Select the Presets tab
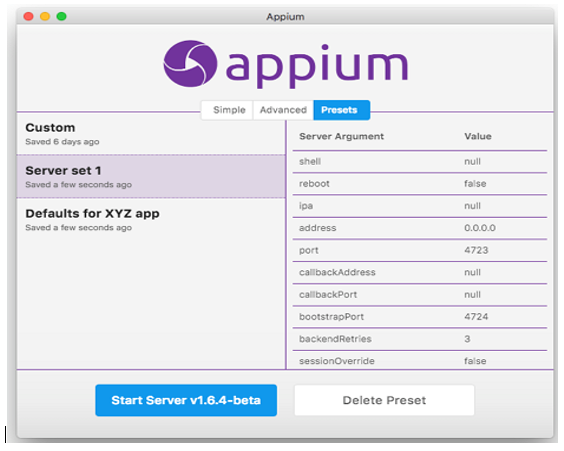564x451 pixels. click(341, 110)
